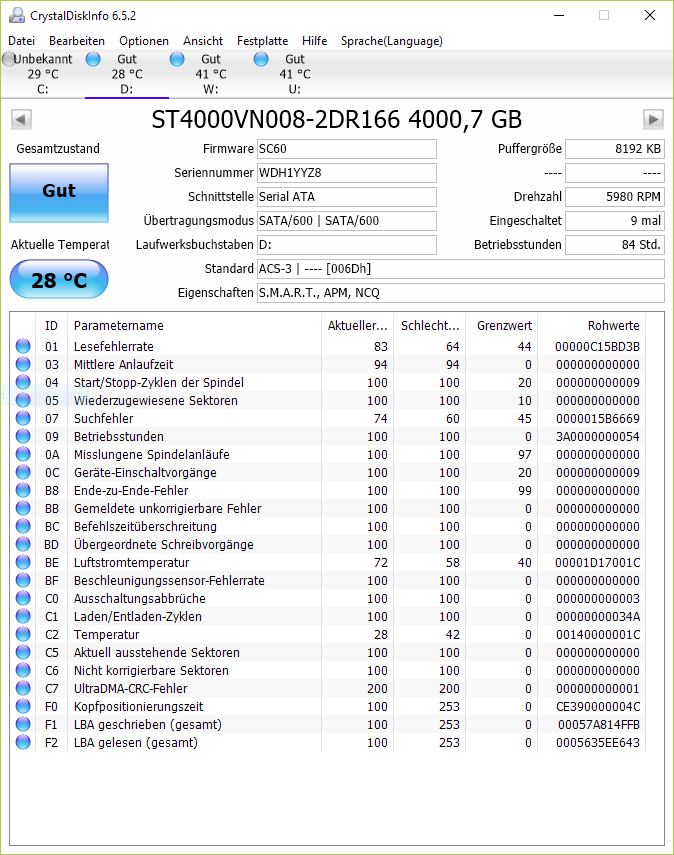This screenshot has height=855, width=674.
Task: Click the Parametername column header
Action: click(x=194, y=326)
